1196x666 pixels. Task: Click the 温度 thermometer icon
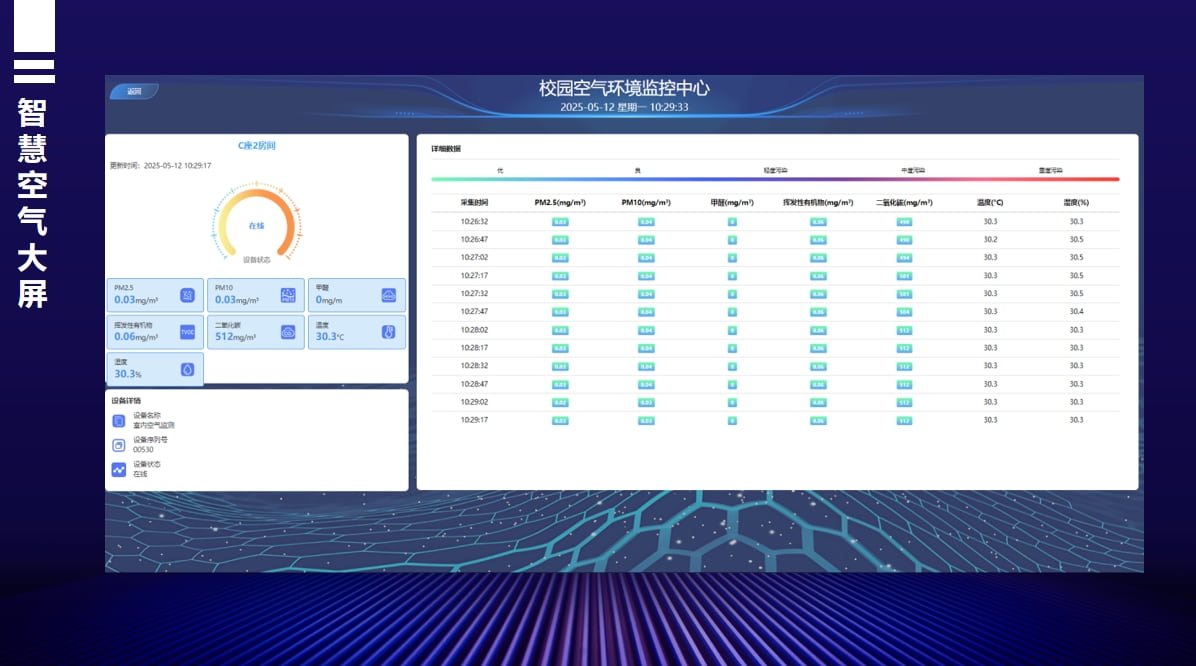(389, 332)
